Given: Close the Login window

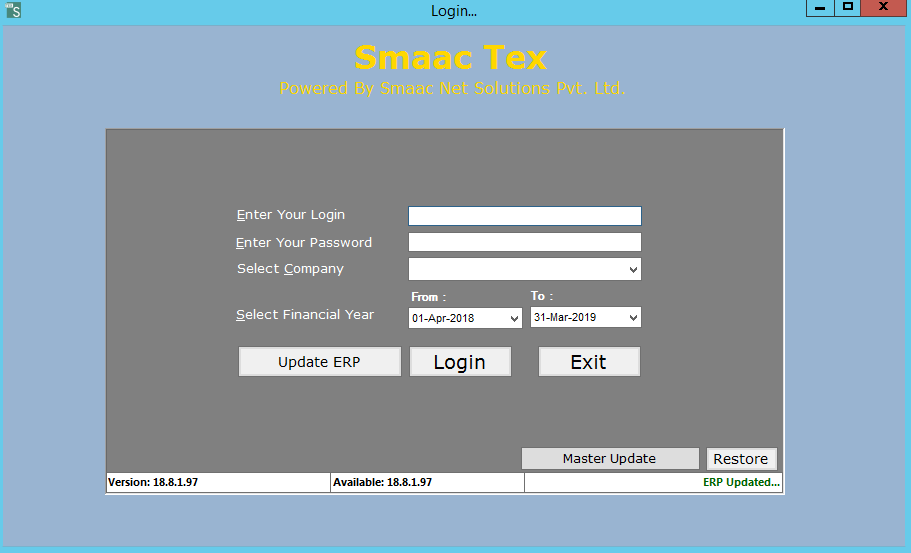Looking at the screenshot, I should point(883,8).
